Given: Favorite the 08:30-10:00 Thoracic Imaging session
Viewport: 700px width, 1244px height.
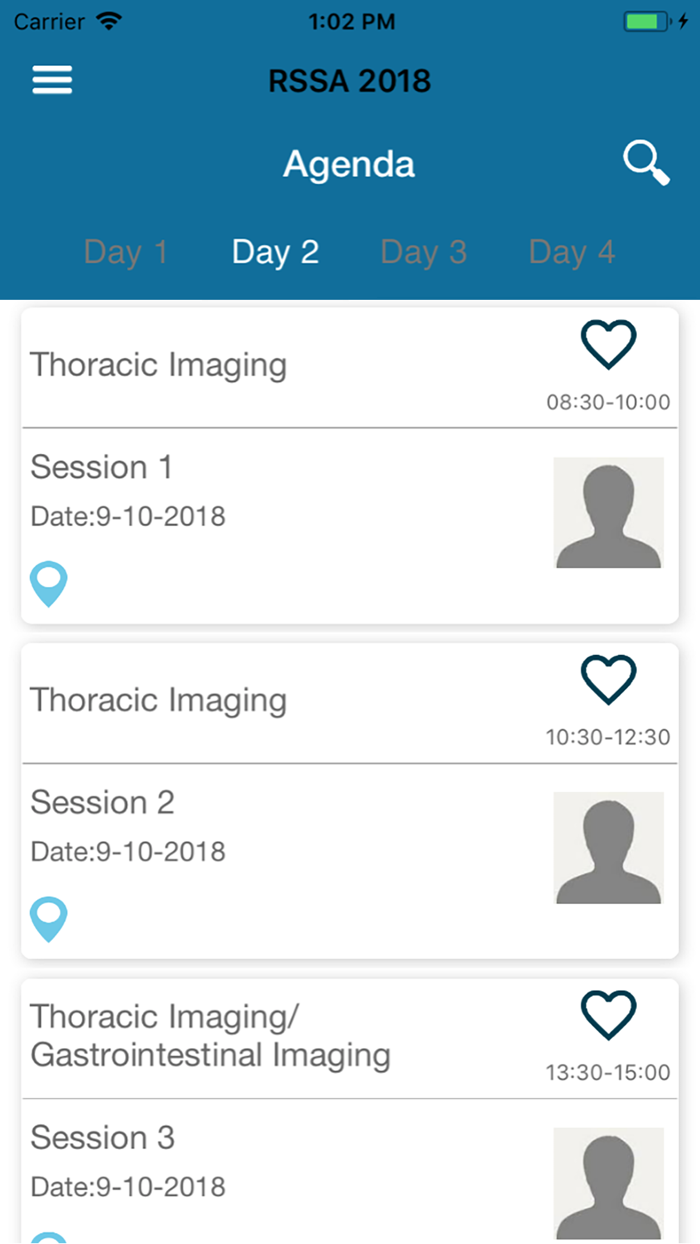Looking at the screenshot, I should 608,346.
